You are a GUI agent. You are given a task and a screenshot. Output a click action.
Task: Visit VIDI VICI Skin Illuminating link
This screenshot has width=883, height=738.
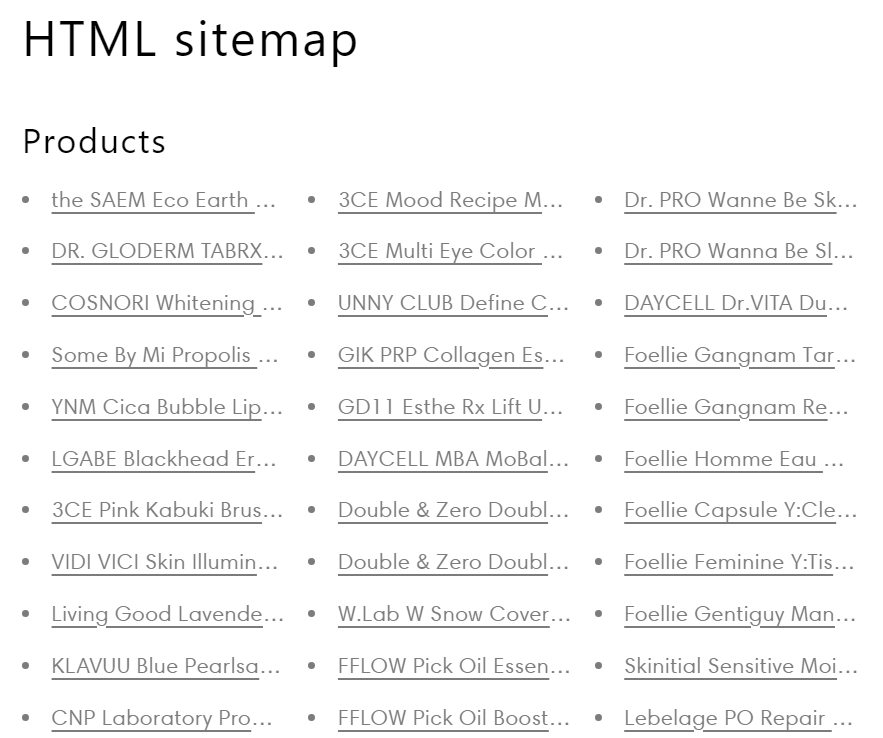[x=165, y=562]
